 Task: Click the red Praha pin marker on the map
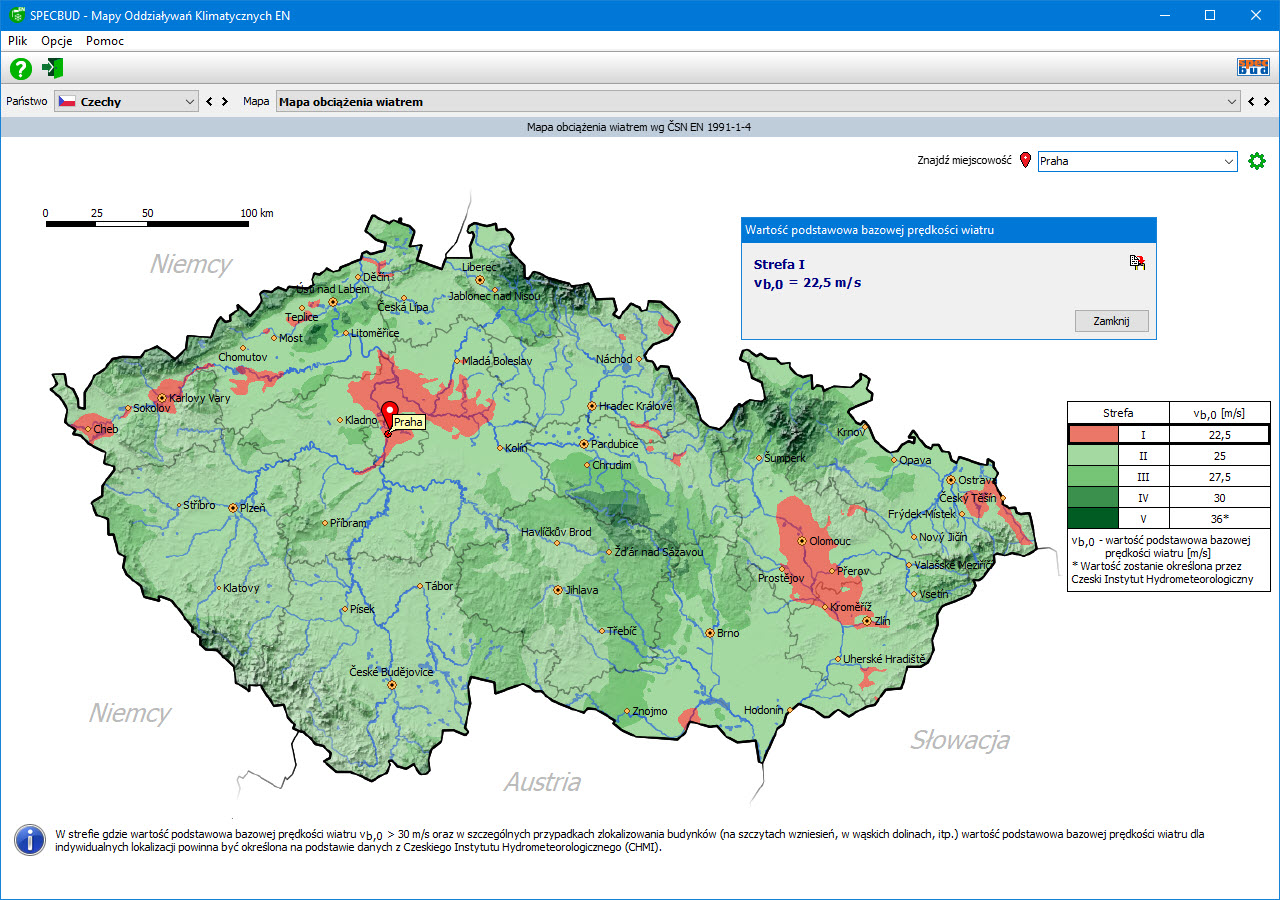click(389, 414)
